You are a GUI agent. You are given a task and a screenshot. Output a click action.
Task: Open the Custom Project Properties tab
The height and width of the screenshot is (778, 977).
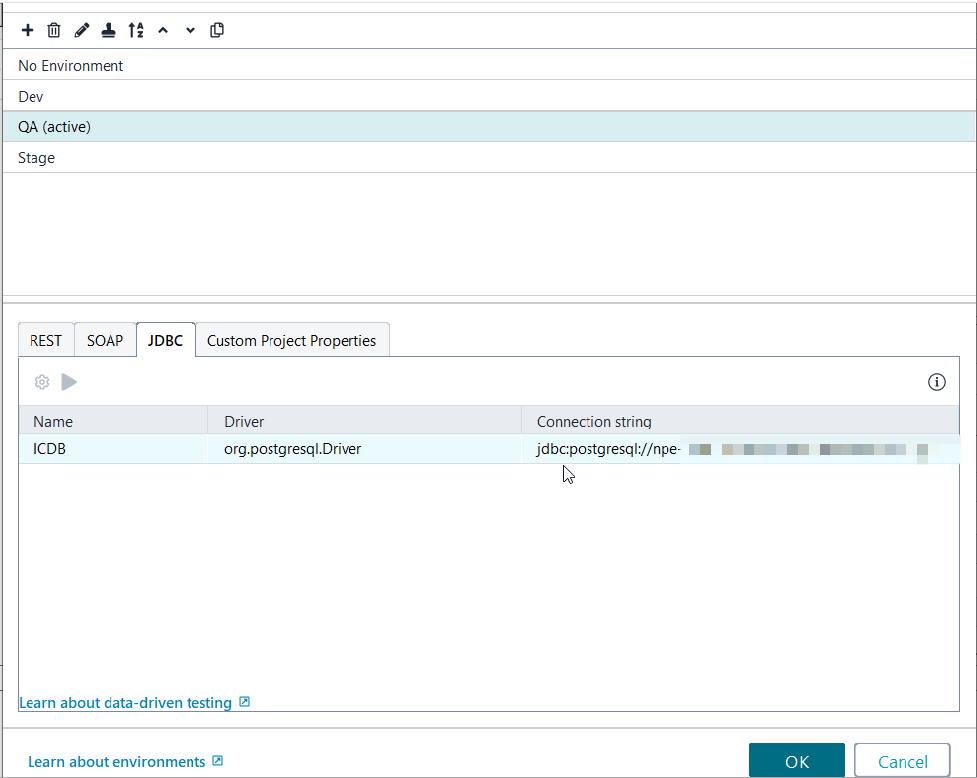291,340
